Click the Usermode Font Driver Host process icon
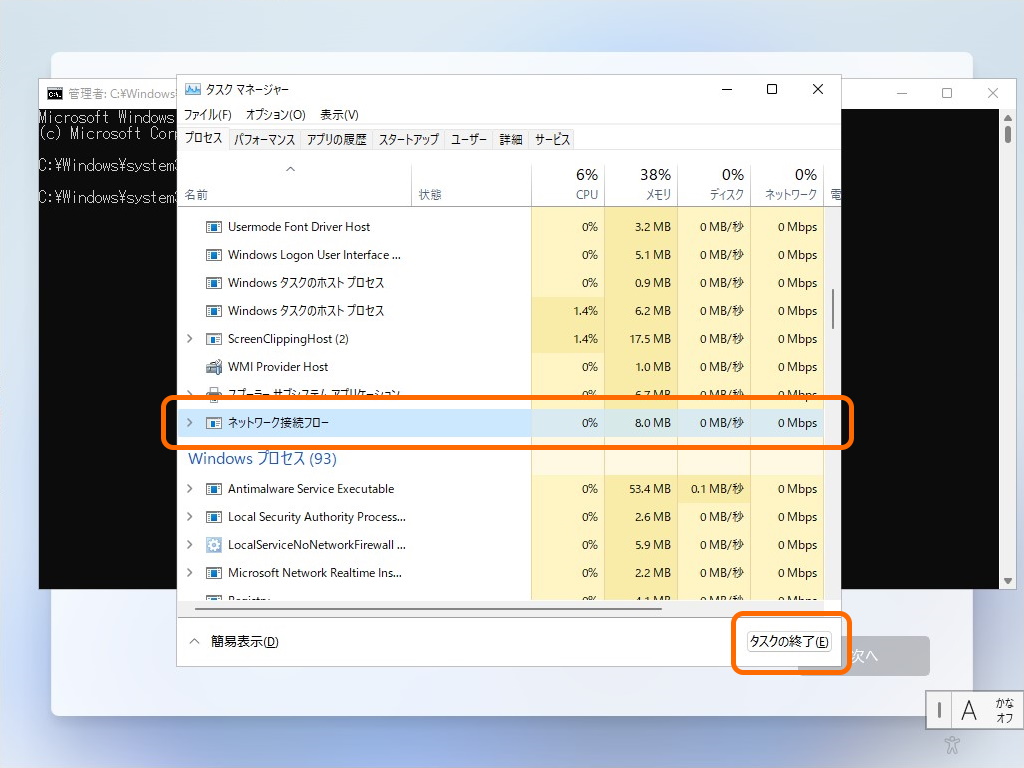1024x768 pixels. coord(214,227)
